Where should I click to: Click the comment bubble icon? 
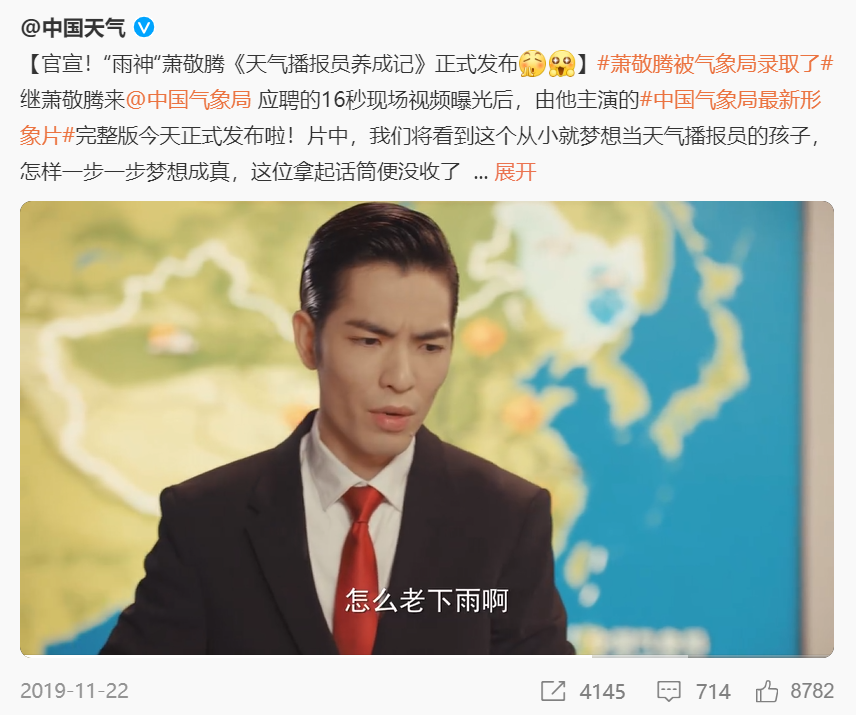(x=668, y=692)
